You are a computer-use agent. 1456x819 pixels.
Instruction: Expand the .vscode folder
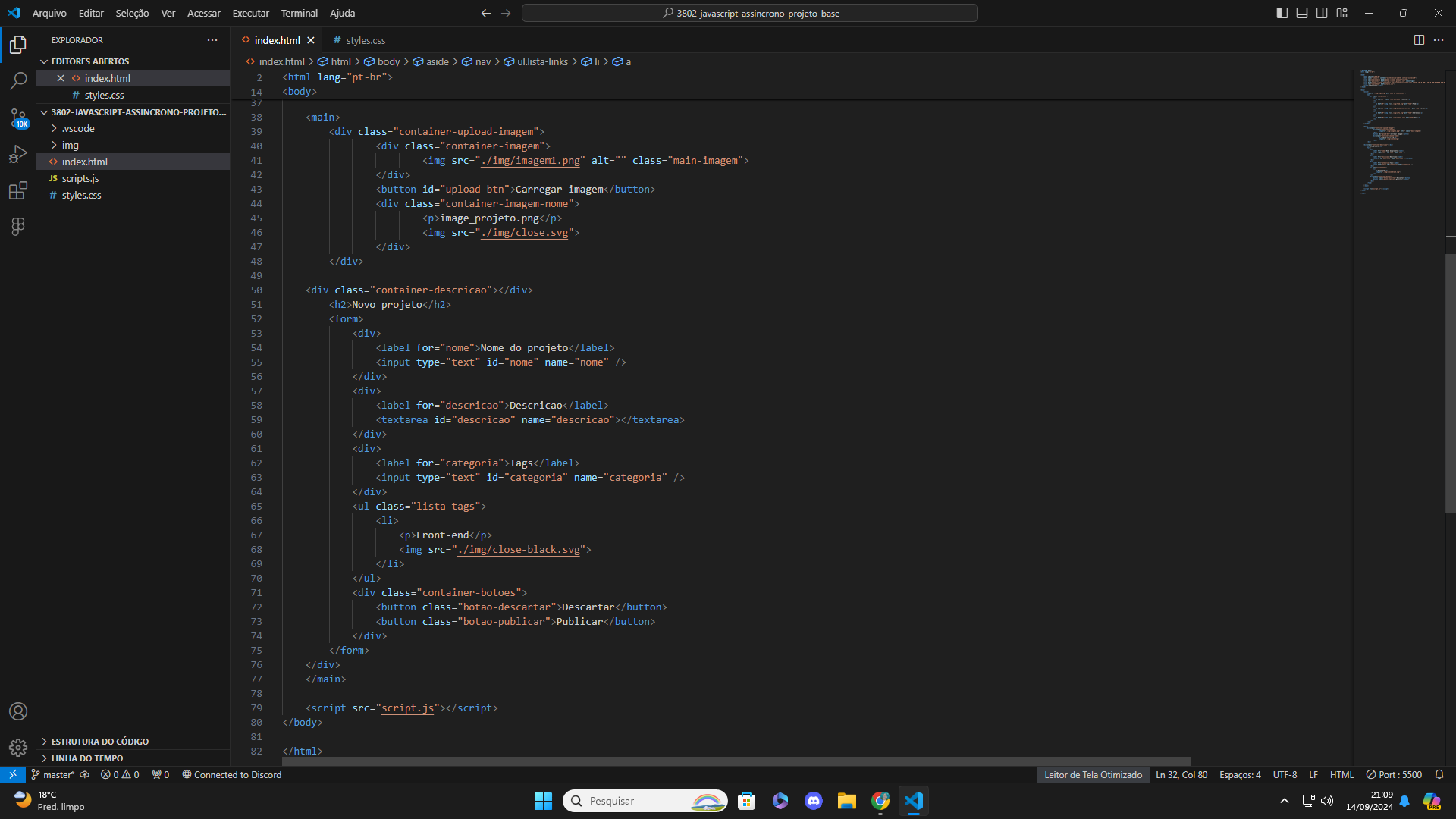133,128
